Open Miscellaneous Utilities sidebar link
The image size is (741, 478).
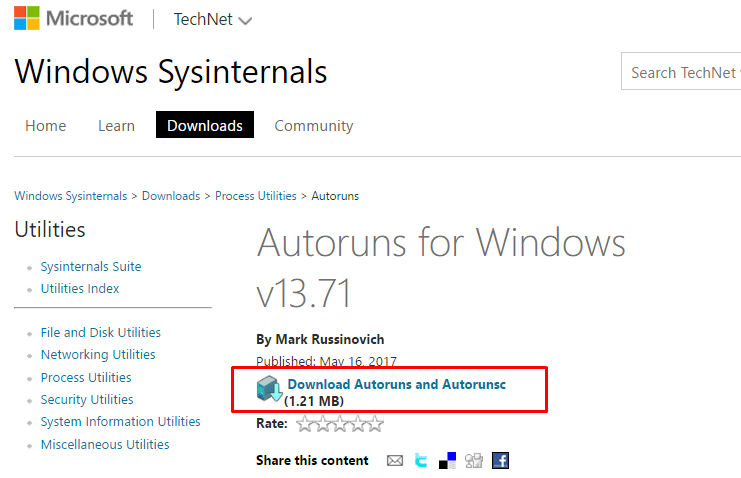(105, 444)
